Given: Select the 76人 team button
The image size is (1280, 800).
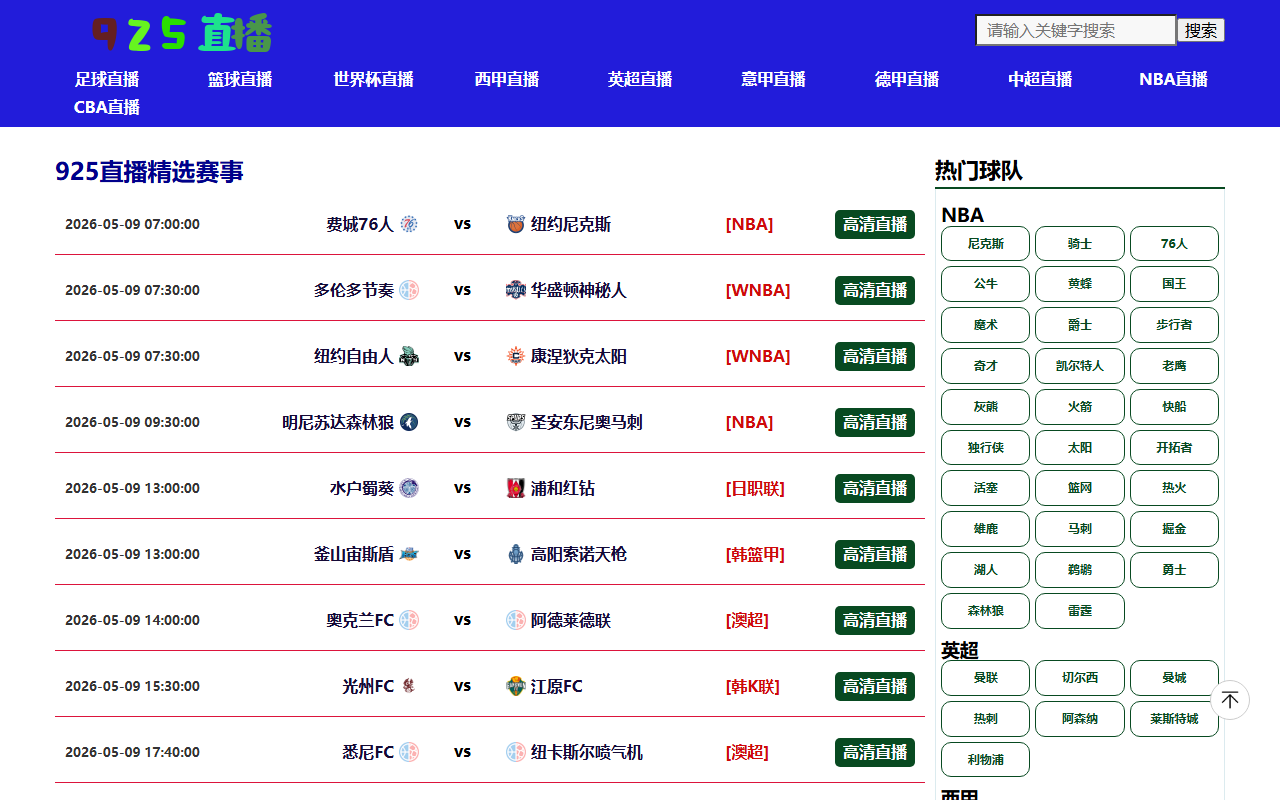Looking at the screenshot, I should pyautogui.click(x=1174, y=243).
